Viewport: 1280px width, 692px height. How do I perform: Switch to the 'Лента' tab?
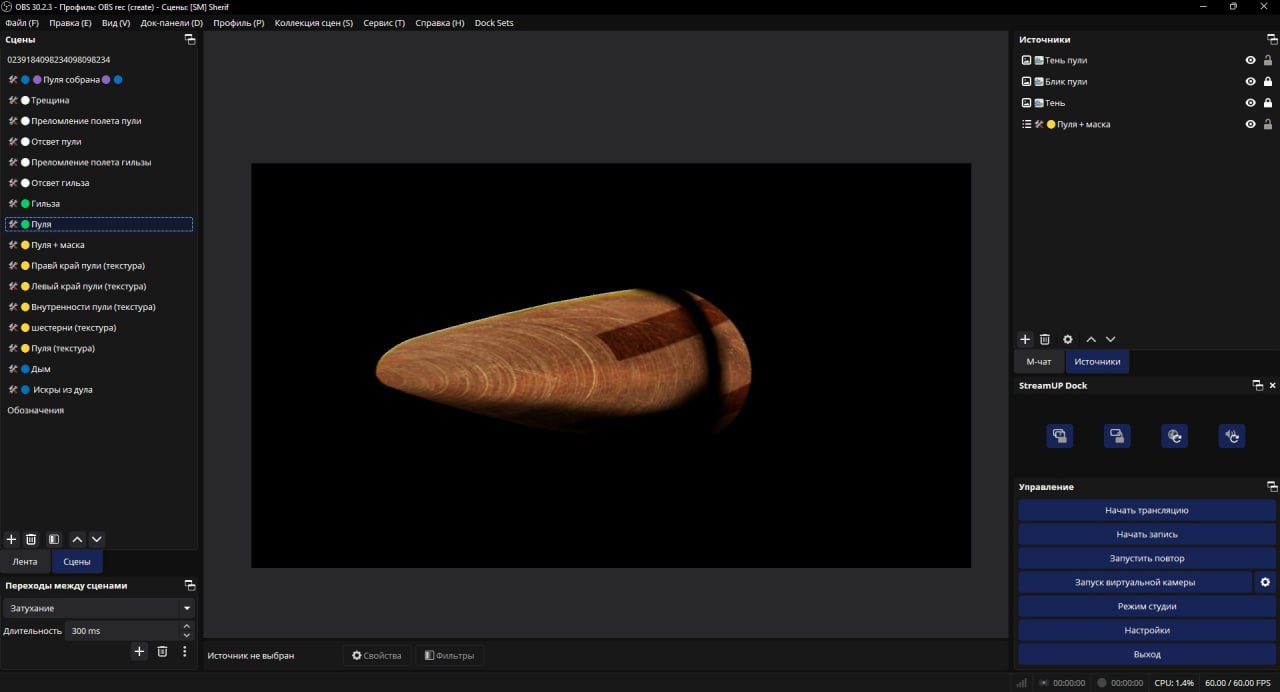[x=25, y=562]
